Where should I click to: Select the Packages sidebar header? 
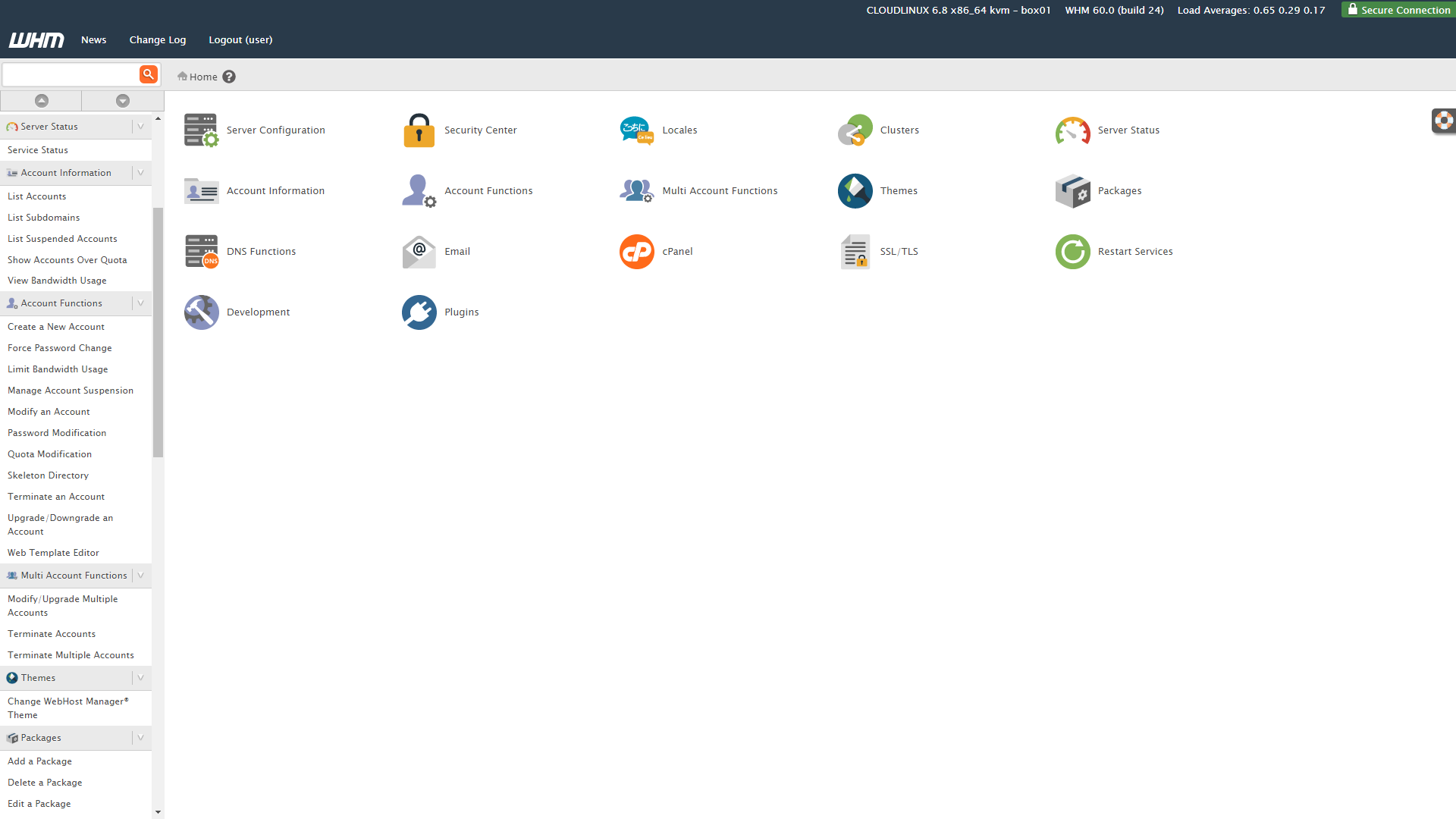(41, 738)
